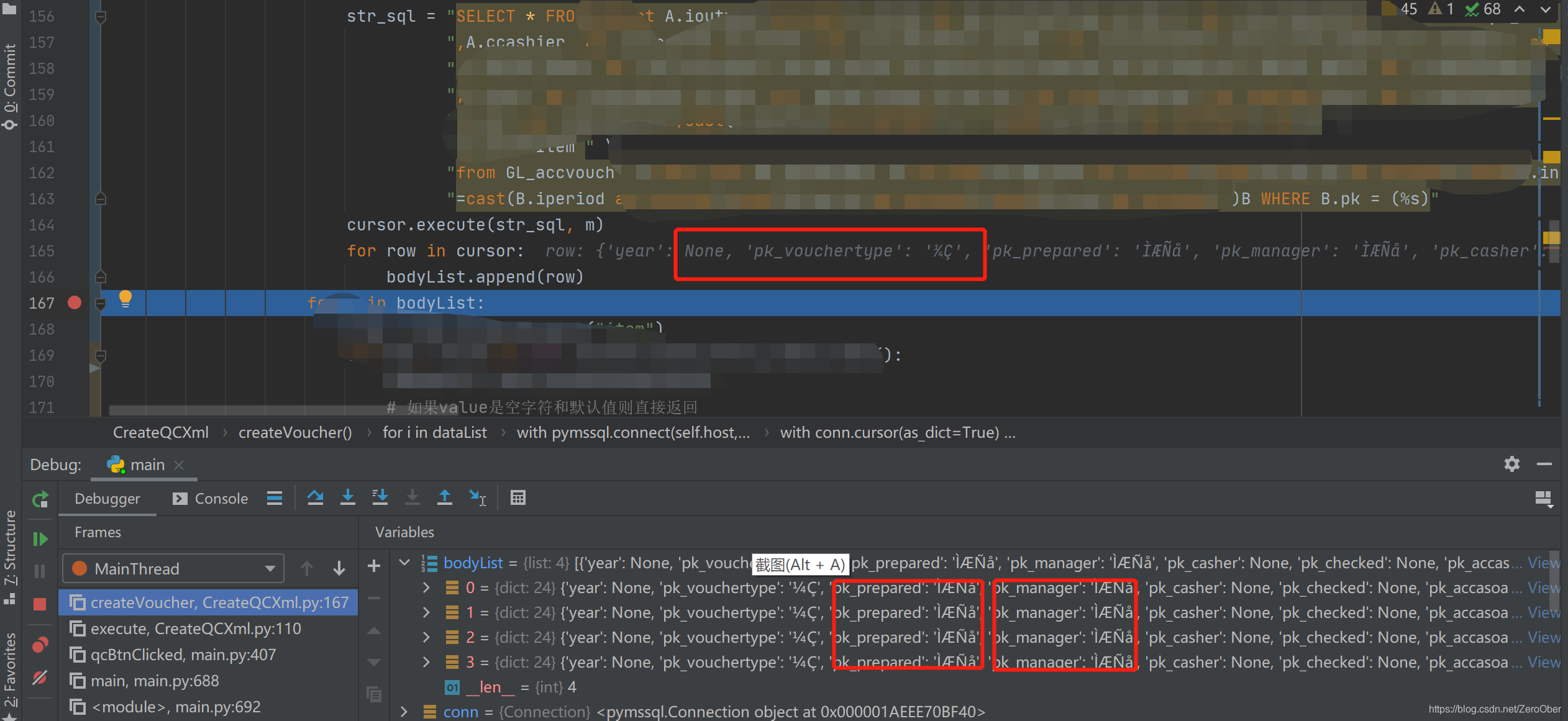The width and height of the screenshot is (1568, 721).
Task: Click the Step Out icon
Action: click(x=445, y=497)
